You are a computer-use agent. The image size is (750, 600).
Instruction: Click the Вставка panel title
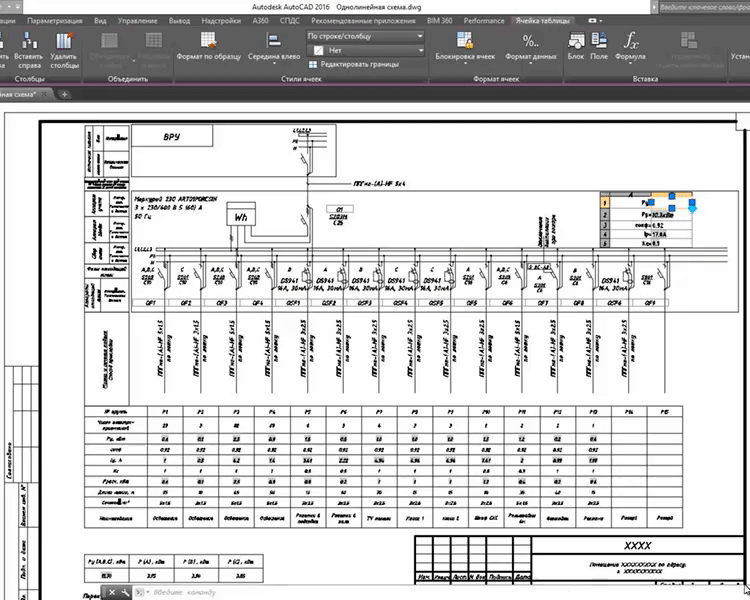[x=645, y=79]
